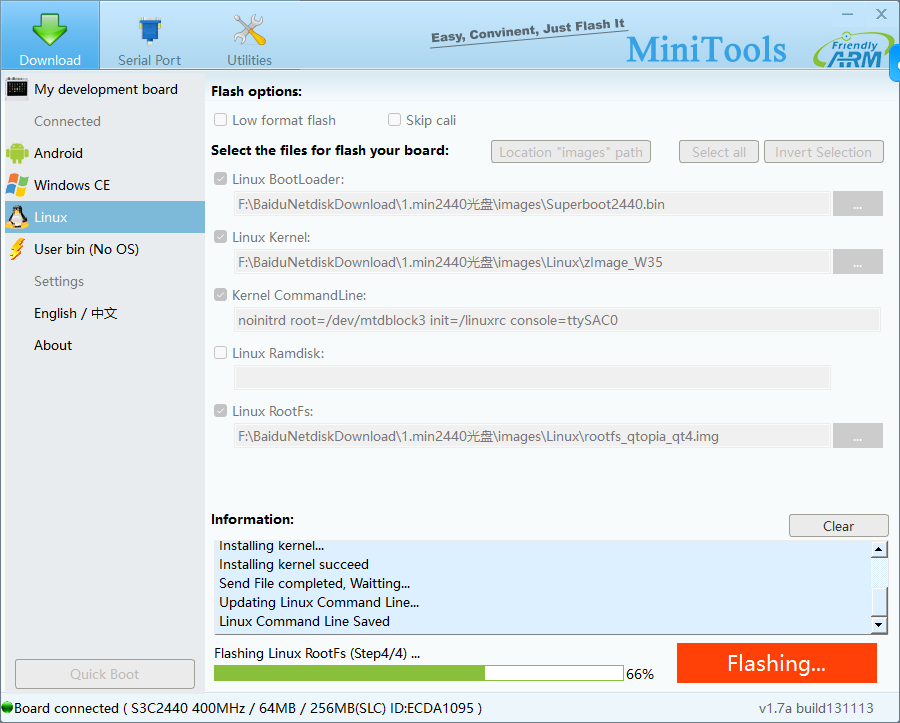Click the User bin lightning icon
900x723 pixels.
pyautogui.click(x=17, y=249)
